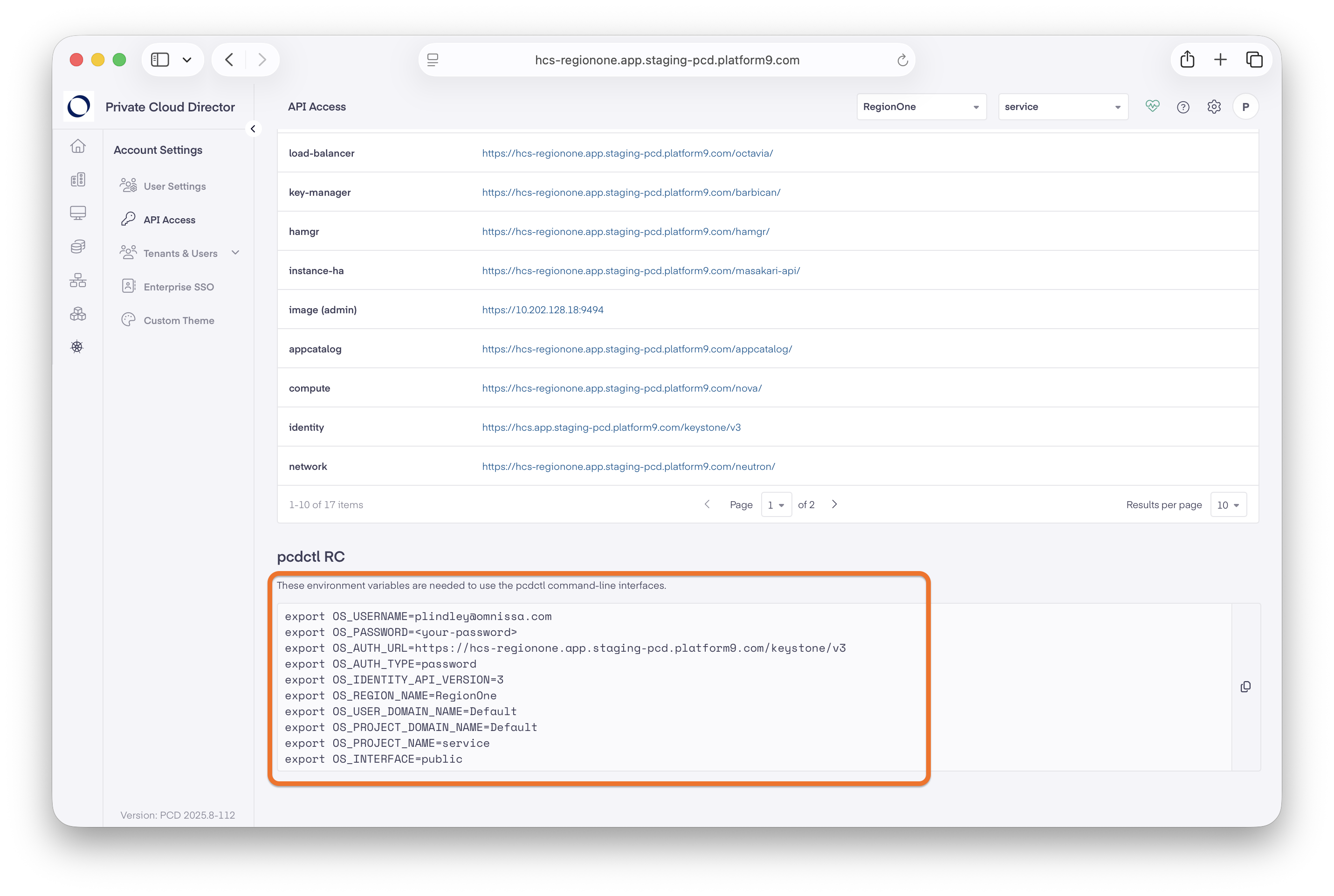
Task: Open the Results per page dropdown
Action: point(1228,504)
